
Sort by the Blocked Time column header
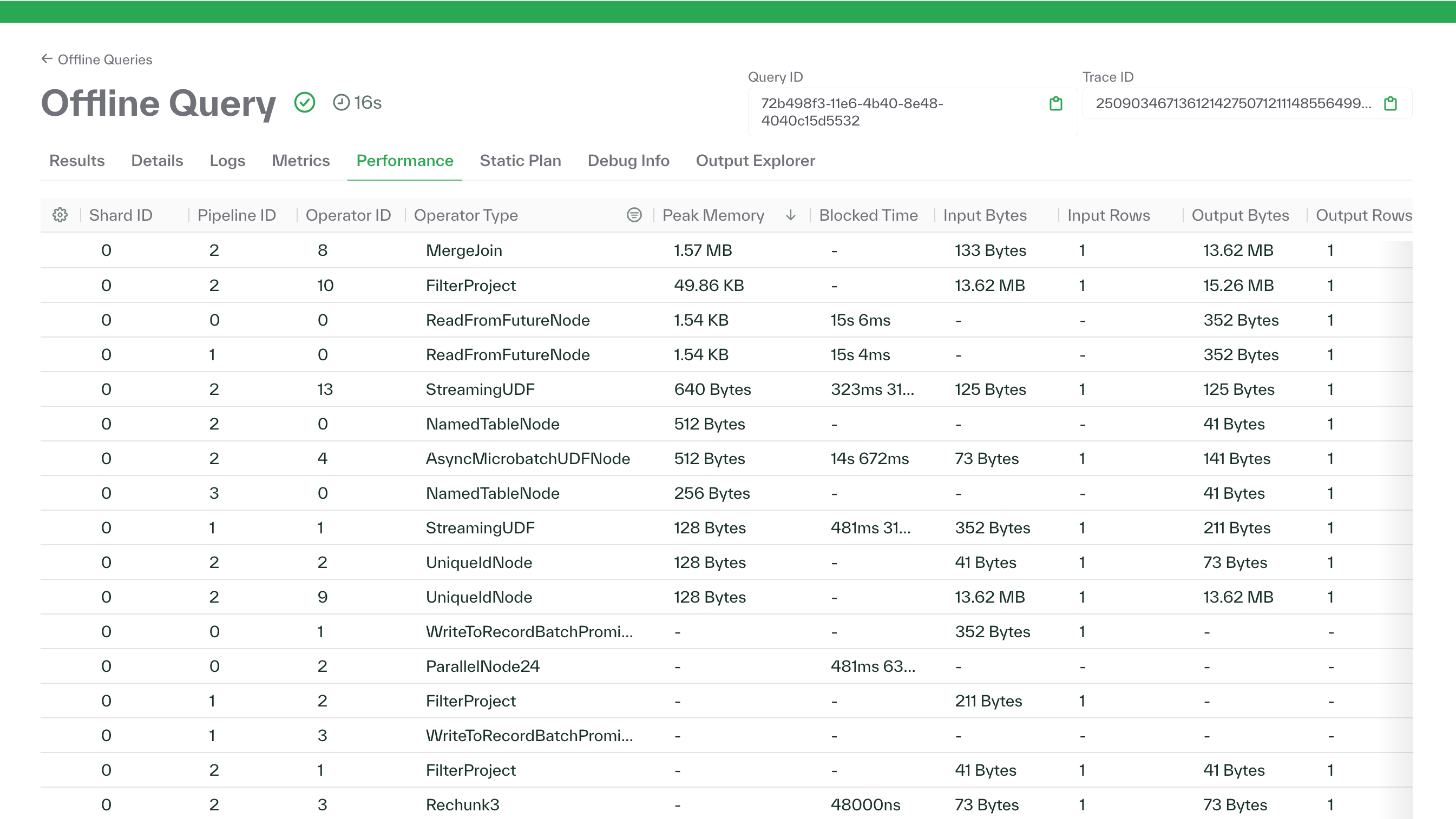pos(869,215)
